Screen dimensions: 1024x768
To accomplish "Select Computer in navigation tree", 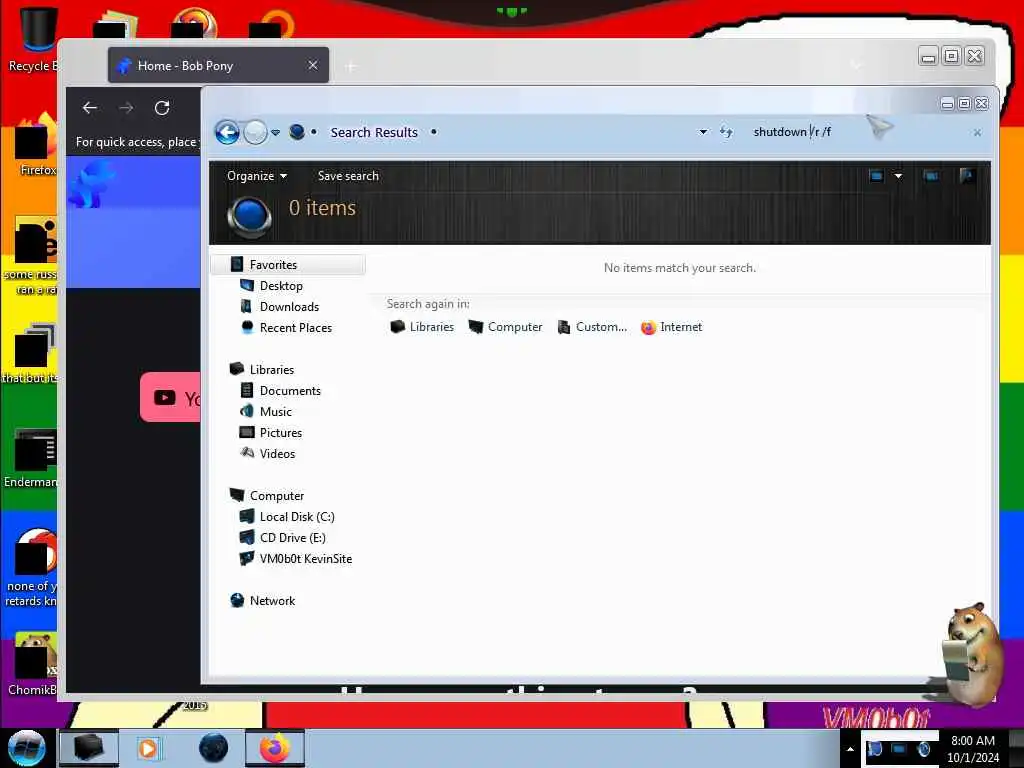I will coord(277,496).
